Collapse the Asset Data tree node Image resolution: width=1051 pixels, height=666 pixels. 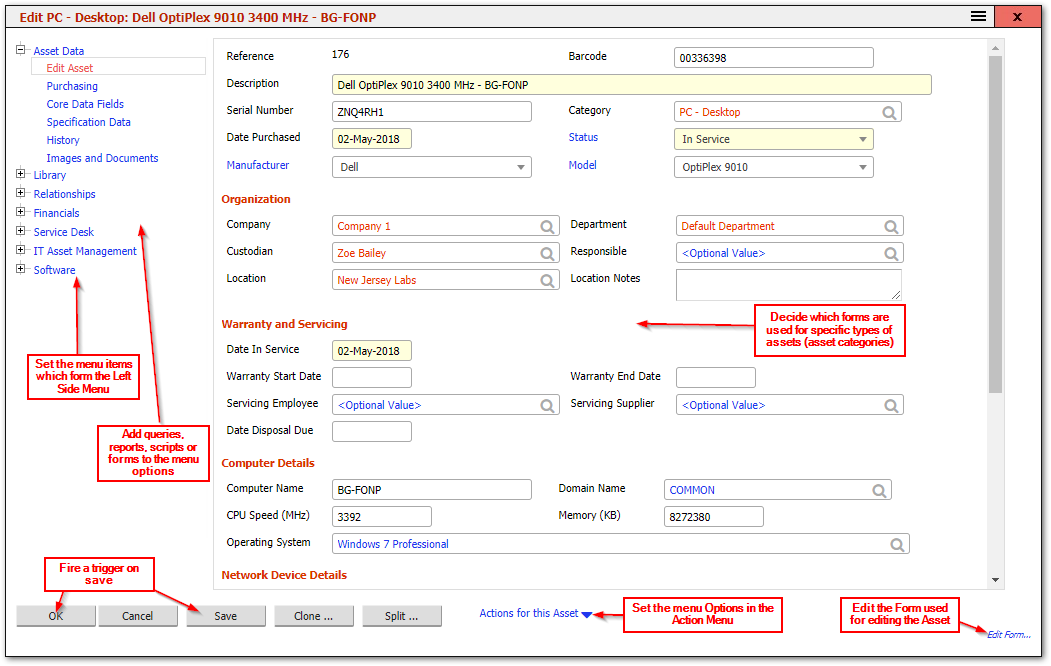pos(21,49)
